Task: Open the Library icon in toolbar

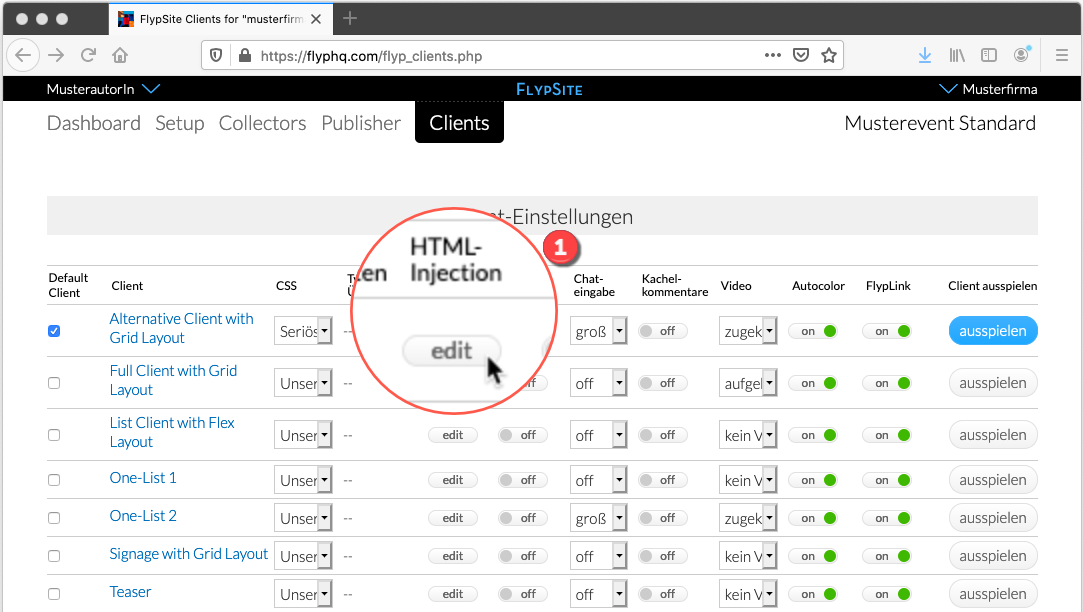Action: pyautogui.click(x=957, y=55)
